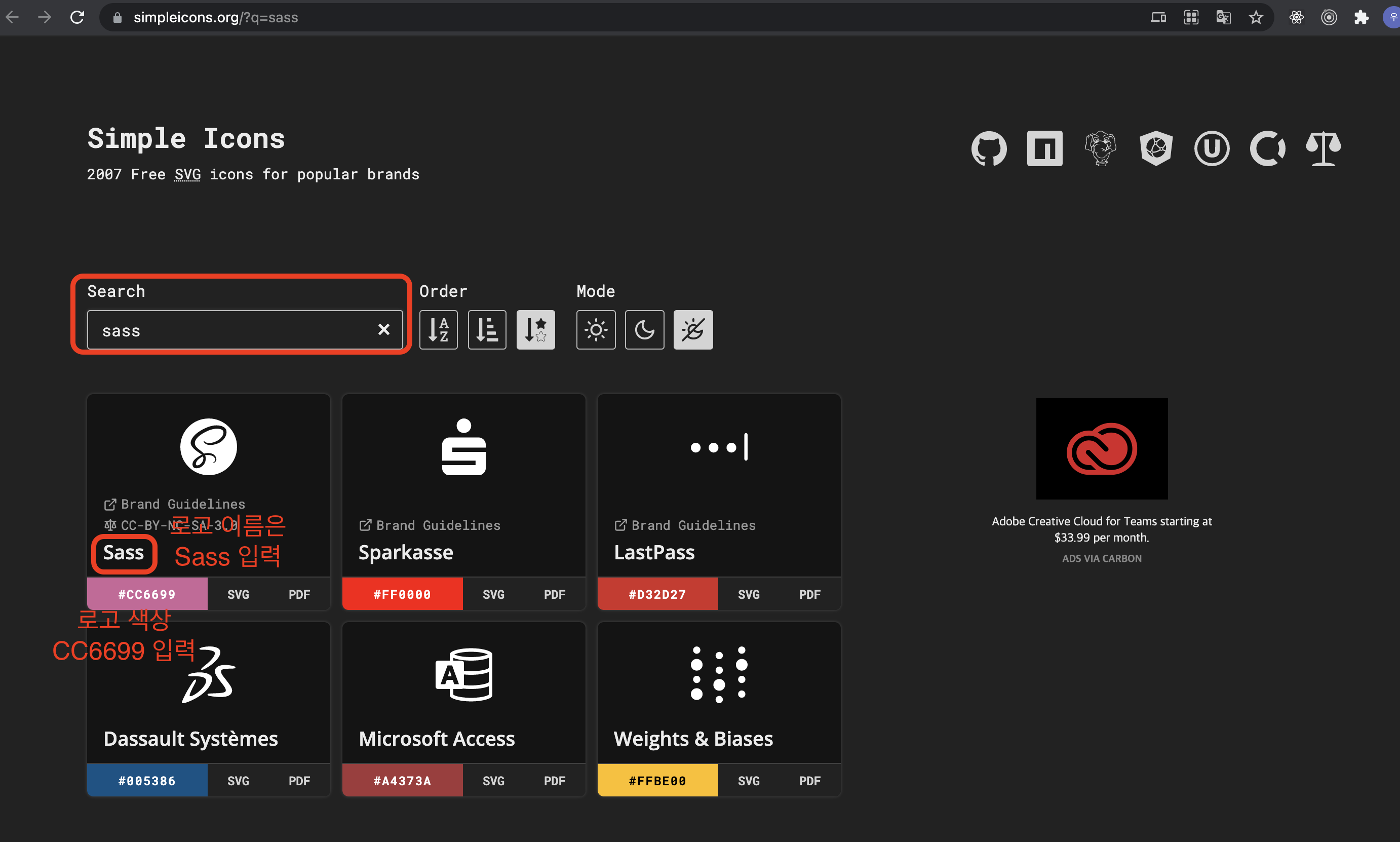Download the Sparkasse PDF file
This screenshot has height=842, width=1400.
point(554,594)
